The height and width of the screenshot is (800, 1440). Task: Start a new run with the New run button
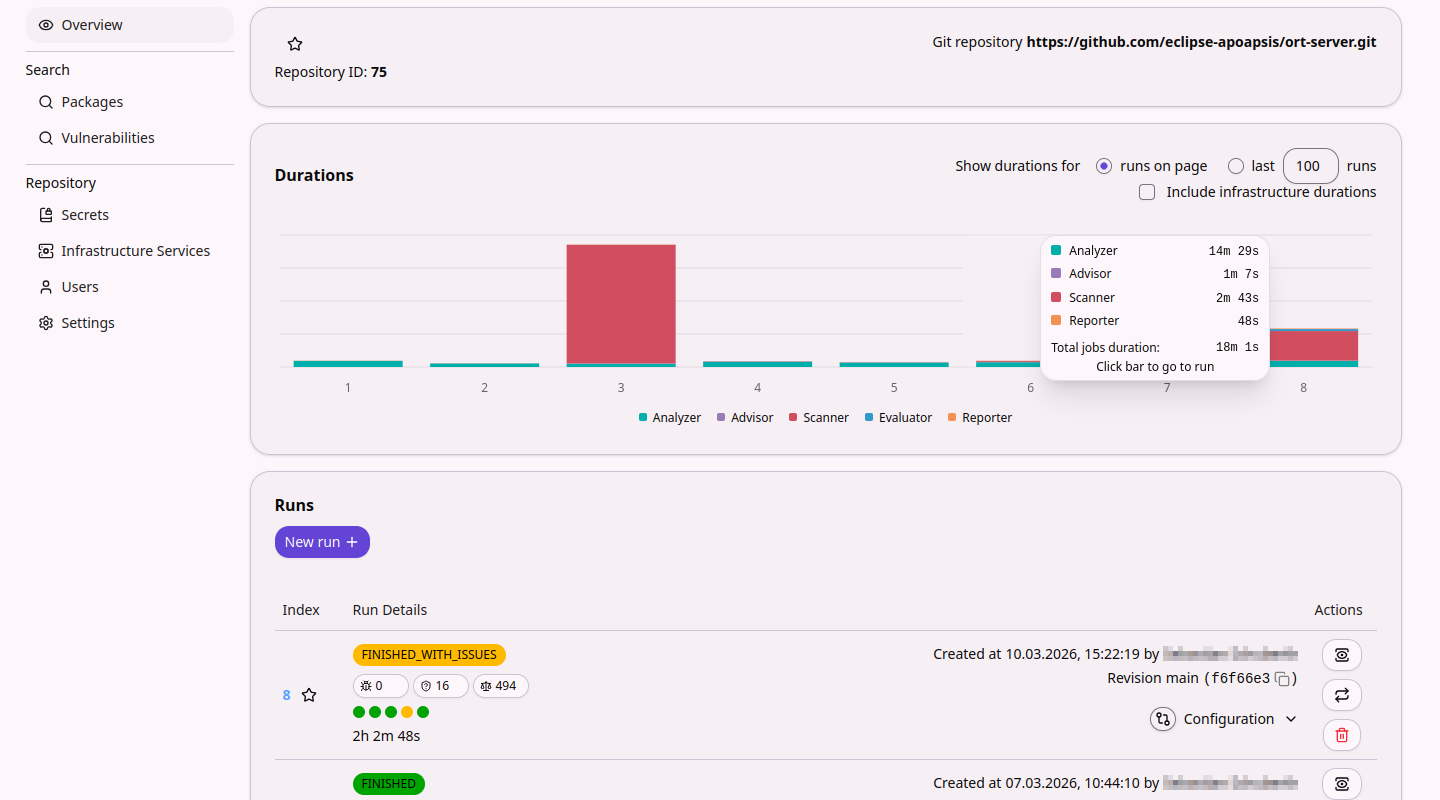pos(322,542)
